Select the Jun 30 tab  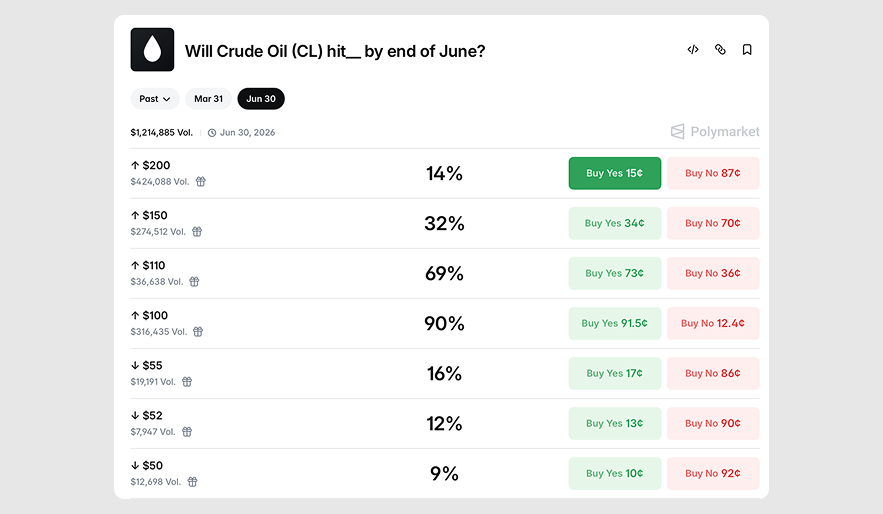pos(261,99)
